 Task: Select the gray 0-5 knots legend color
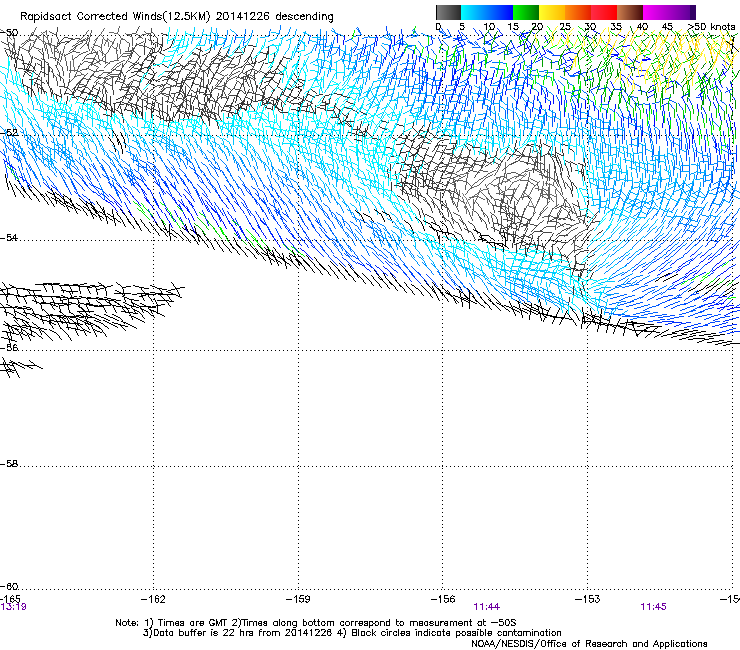click(449, 12)
